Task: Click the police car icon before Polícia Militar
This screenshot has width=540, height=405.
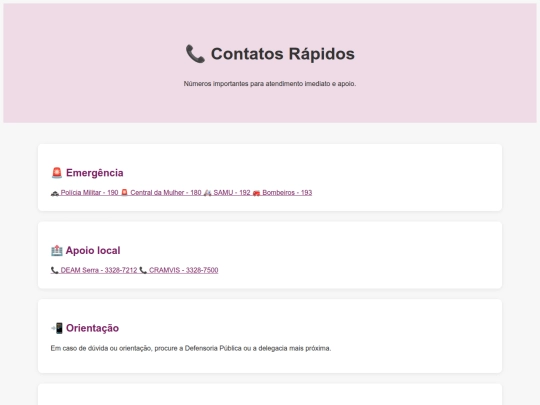Action: (x=55, y=193)
